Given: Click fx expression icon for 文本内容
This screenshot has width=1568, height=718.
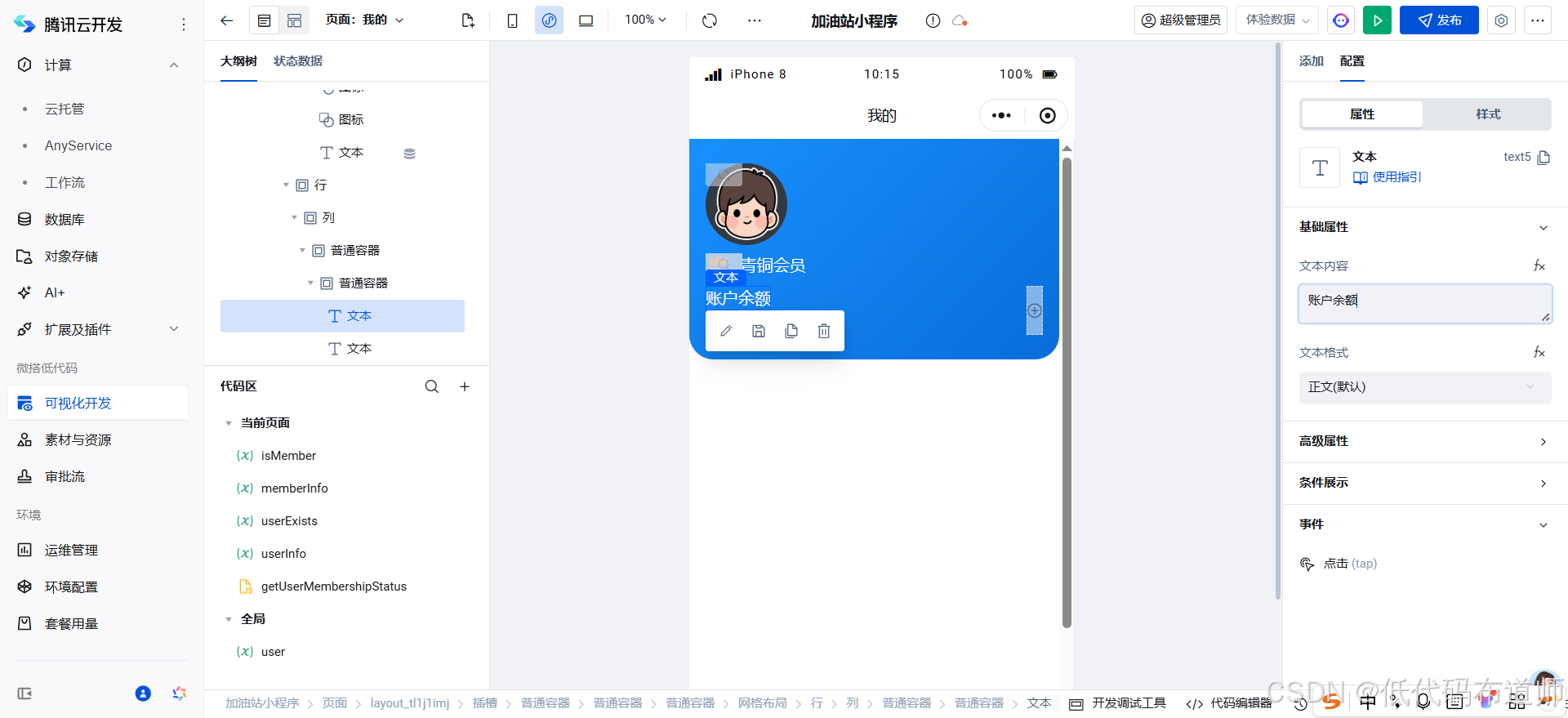Looking at the screenshot, I should (1539, 265).
